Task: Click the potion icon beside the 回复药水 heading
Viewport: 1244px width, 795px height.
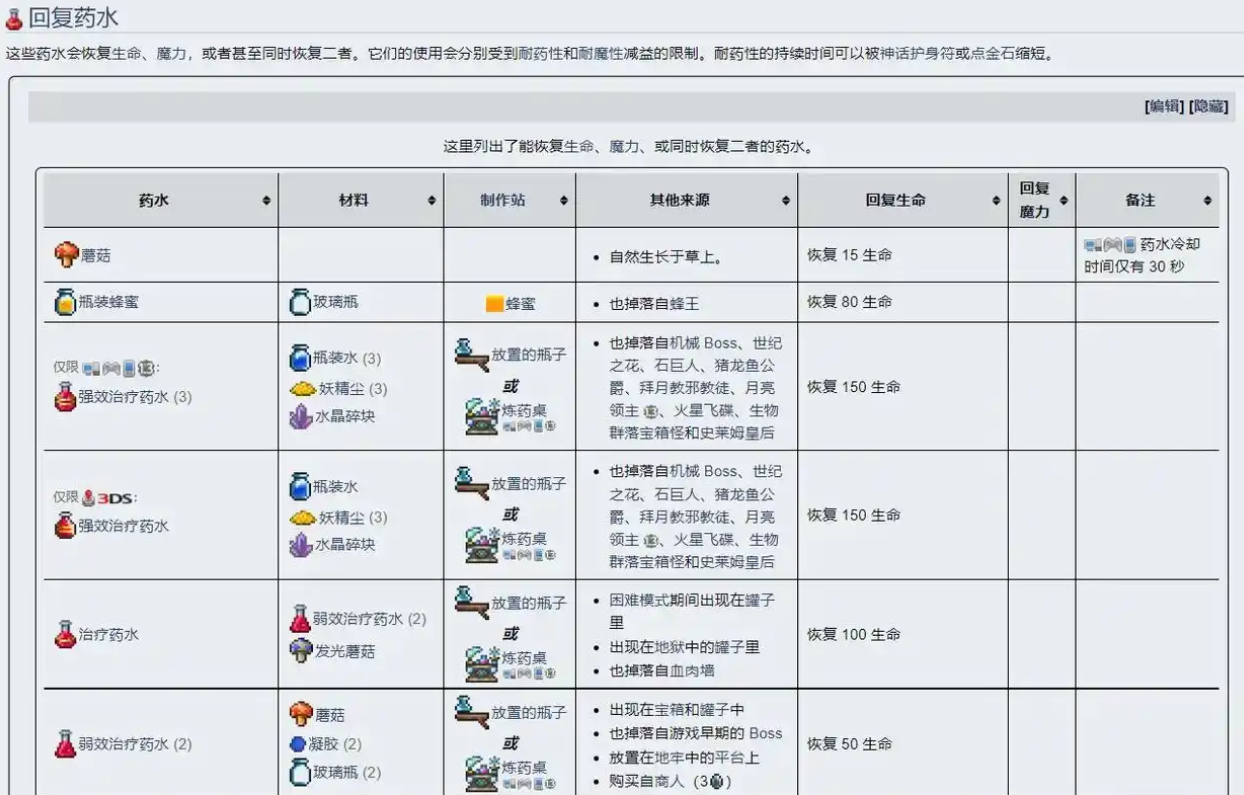Action: coord(14,19)
